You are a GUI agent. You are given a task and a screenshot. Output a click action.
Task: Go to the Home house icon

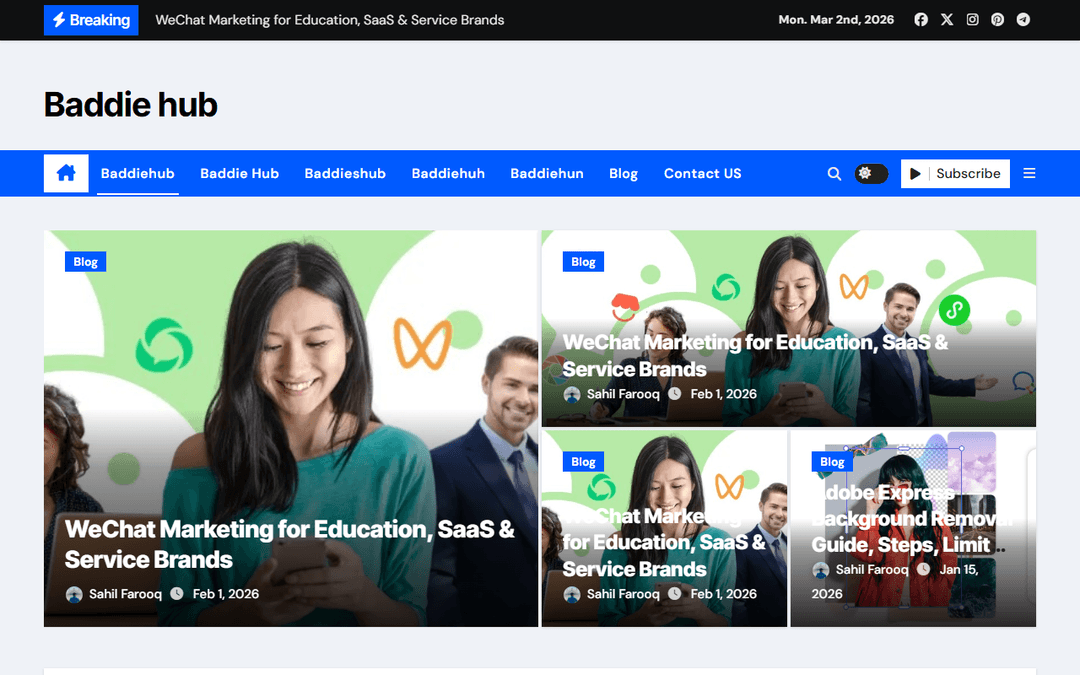[x=66, y=173]
